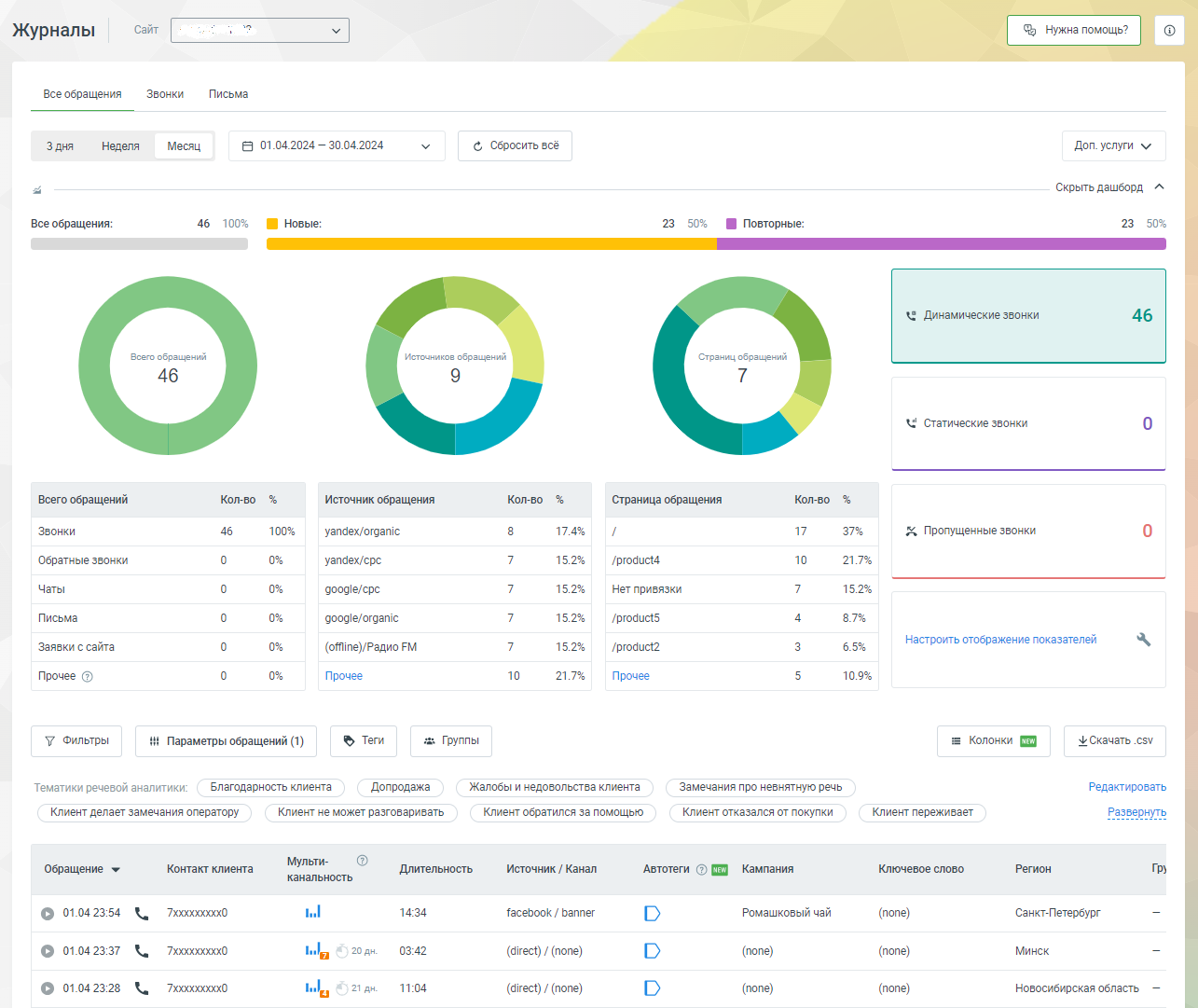The height and width of the screenshot is (1008, 1198).
Task: Open the Теги button
Action: [x=364, y=741]
